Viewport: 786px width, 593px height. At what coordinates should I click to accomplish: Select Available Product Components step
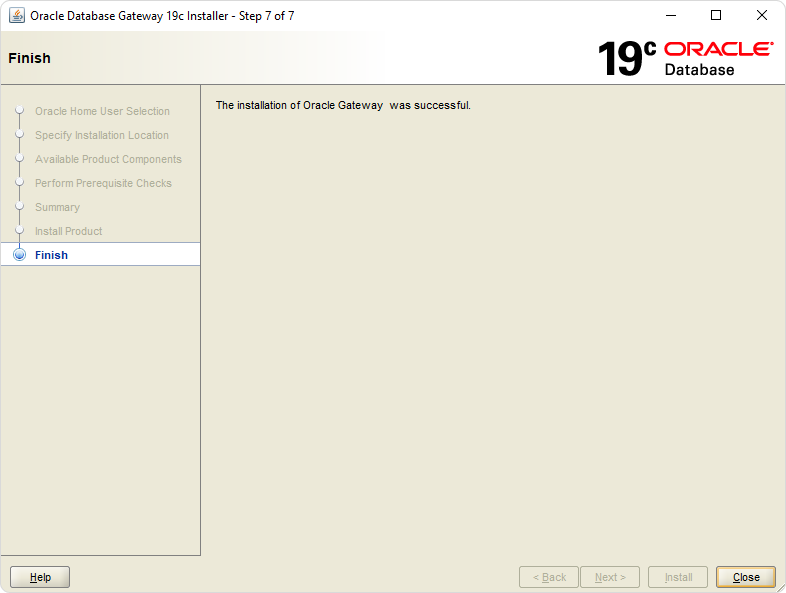tap(108, 159)
